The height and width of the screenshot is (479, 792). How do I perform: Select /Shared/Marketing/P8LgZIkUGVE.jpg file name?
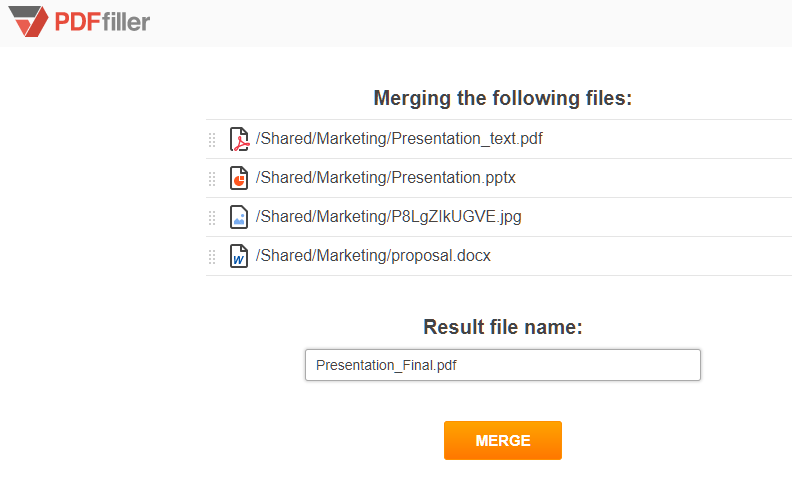tap(388, 216)
